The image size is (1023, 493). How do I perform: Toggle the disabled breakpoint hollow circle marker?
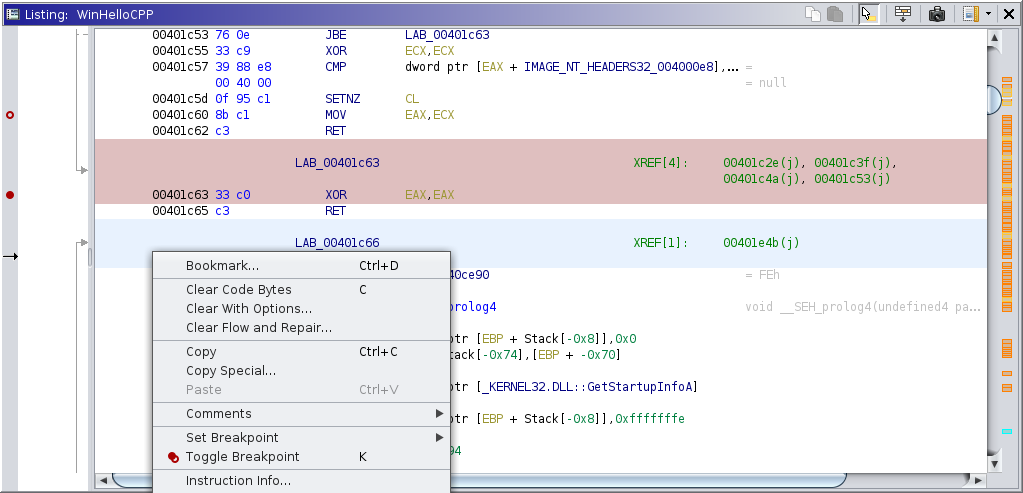10,116
